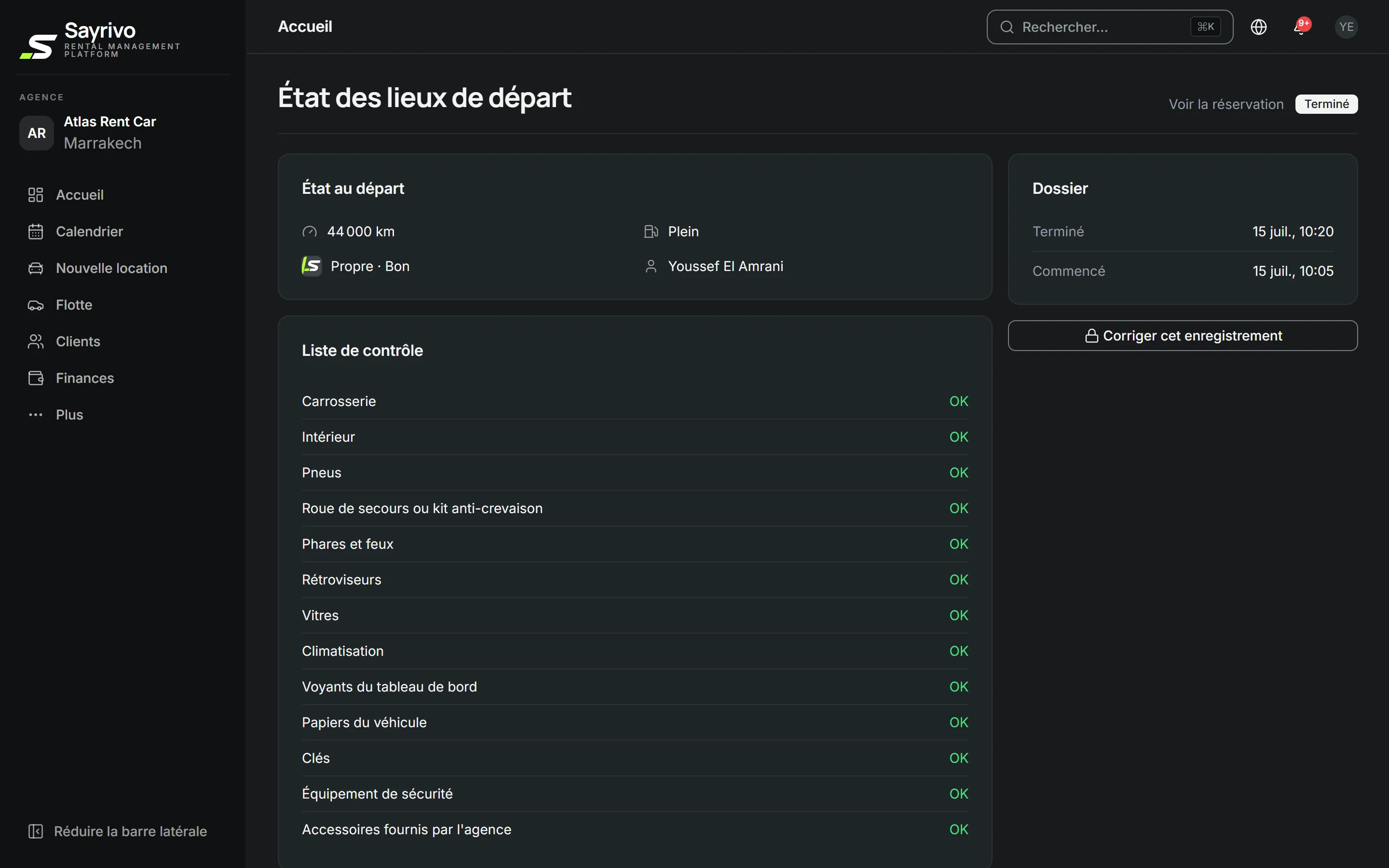
Task: Click the Clients people icon
Action: click(x=36, y=341)
